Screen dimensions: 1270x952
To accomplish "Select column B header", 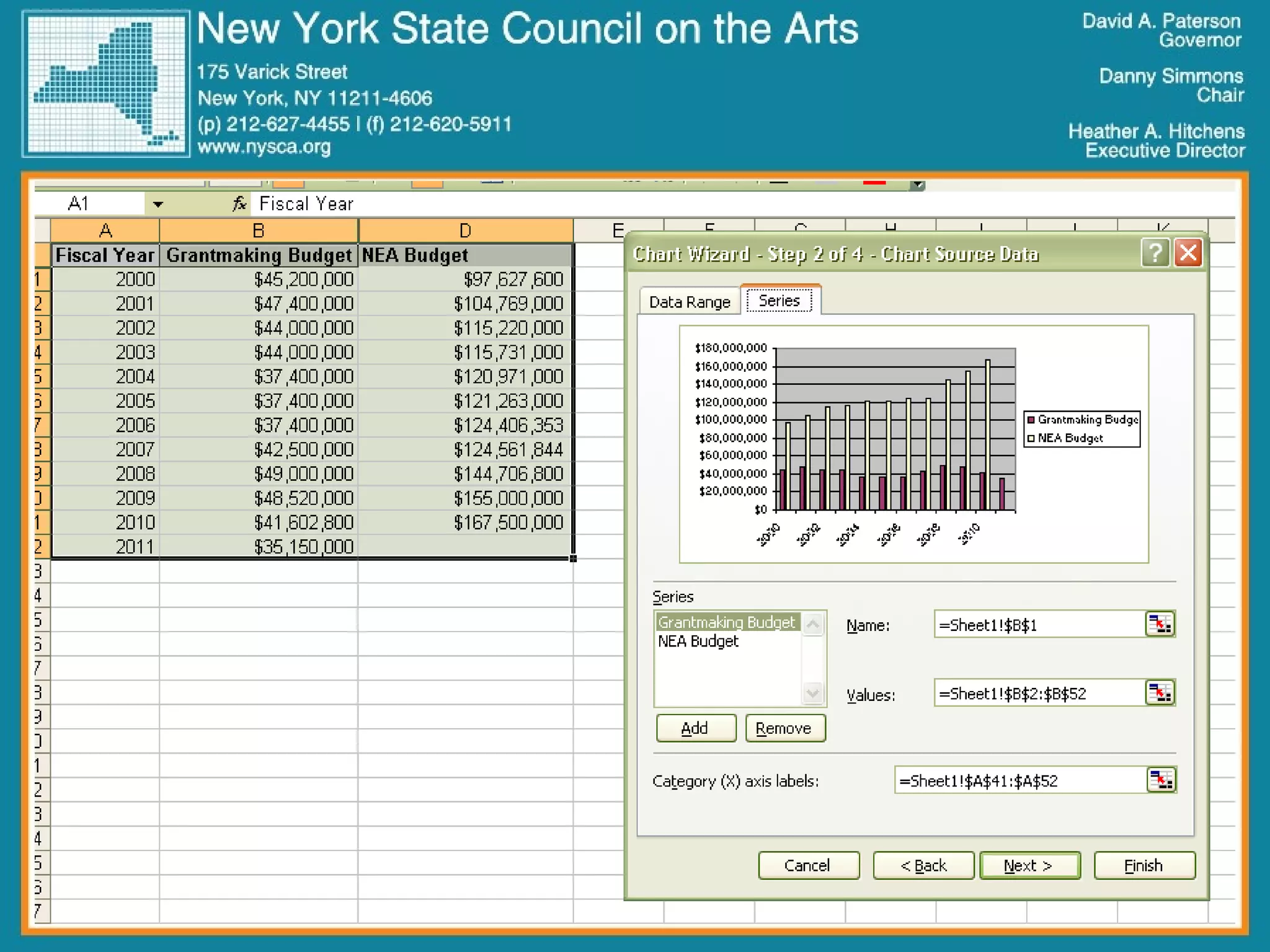I will coord(259,231).
